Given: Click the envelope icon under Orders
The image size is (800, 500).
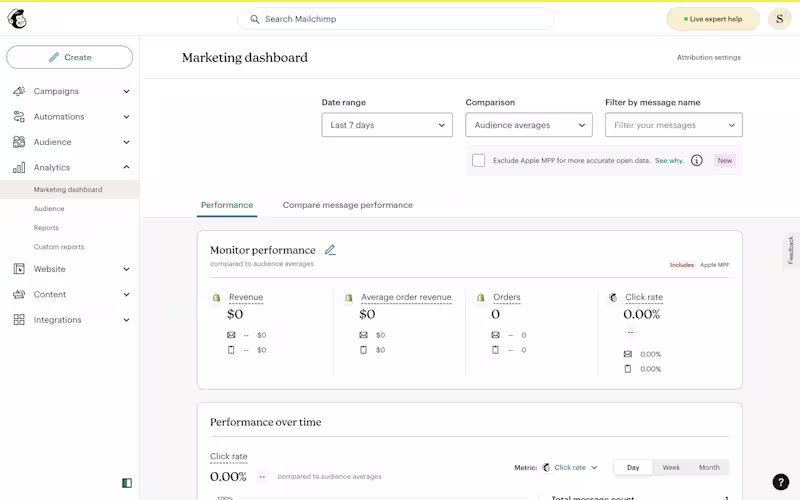Looking at the screenshot, I should [x=495, y=335].
